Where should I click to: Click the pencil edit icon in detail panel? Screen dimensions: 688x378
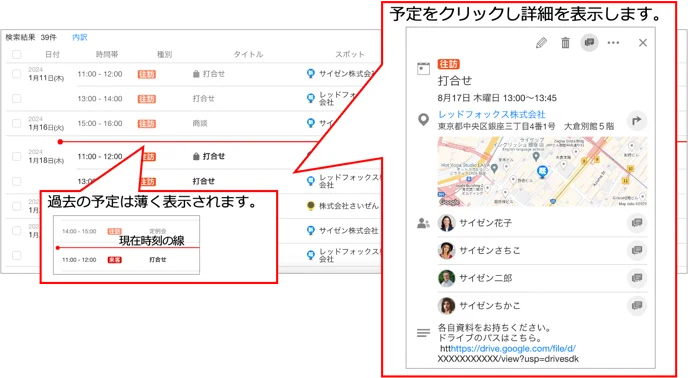click(x=541, y=43)
